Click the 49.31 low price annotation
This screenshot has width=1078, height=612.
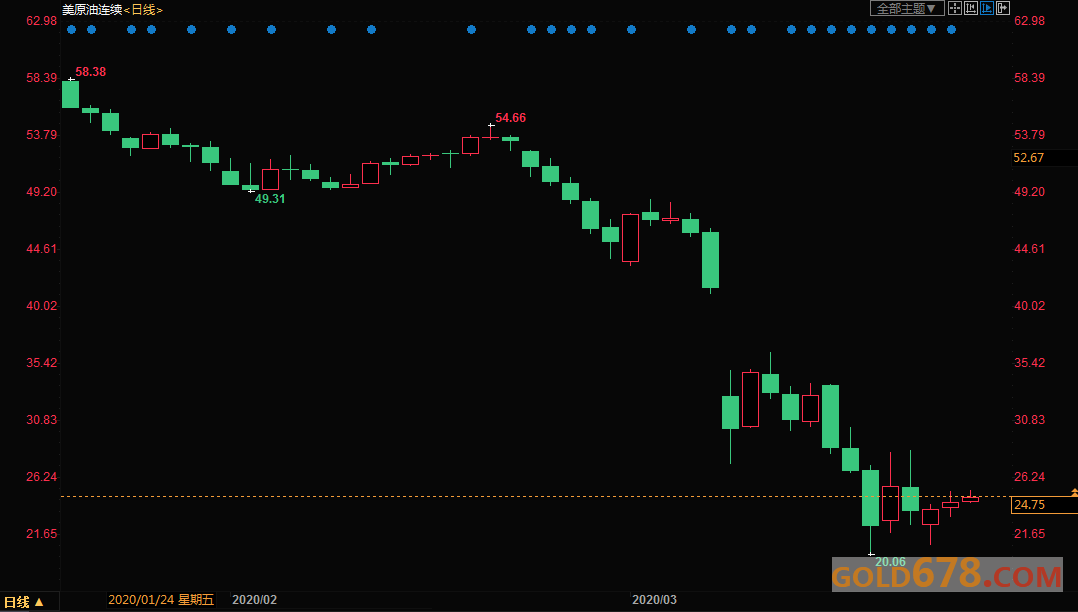tap(270, 199)
